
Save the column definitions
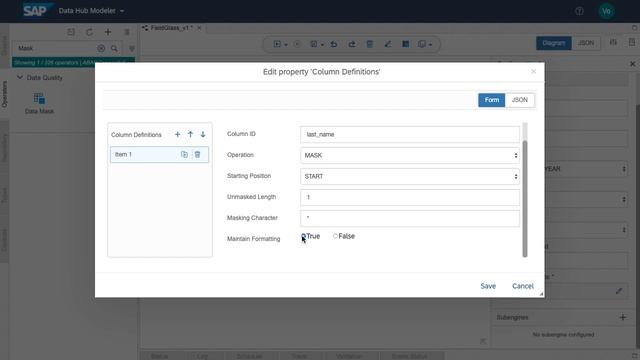pos(488,286)
